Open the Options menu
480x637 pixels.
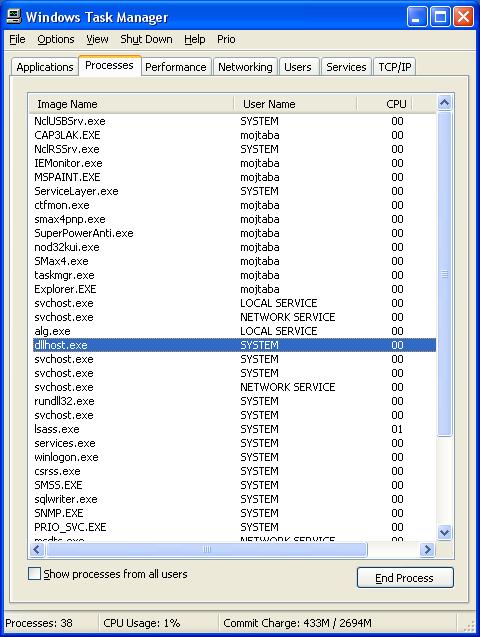pos(56,39)
